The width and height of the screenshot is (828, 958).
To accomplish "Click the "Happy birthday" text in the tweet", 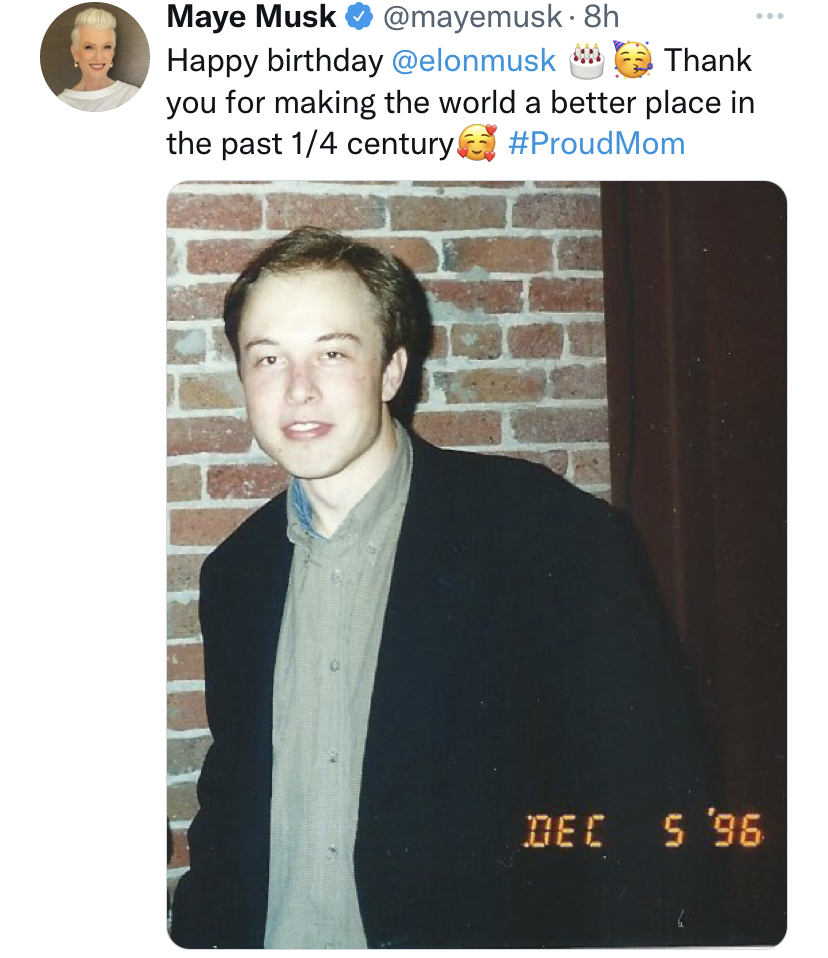I will pos(275,62).
